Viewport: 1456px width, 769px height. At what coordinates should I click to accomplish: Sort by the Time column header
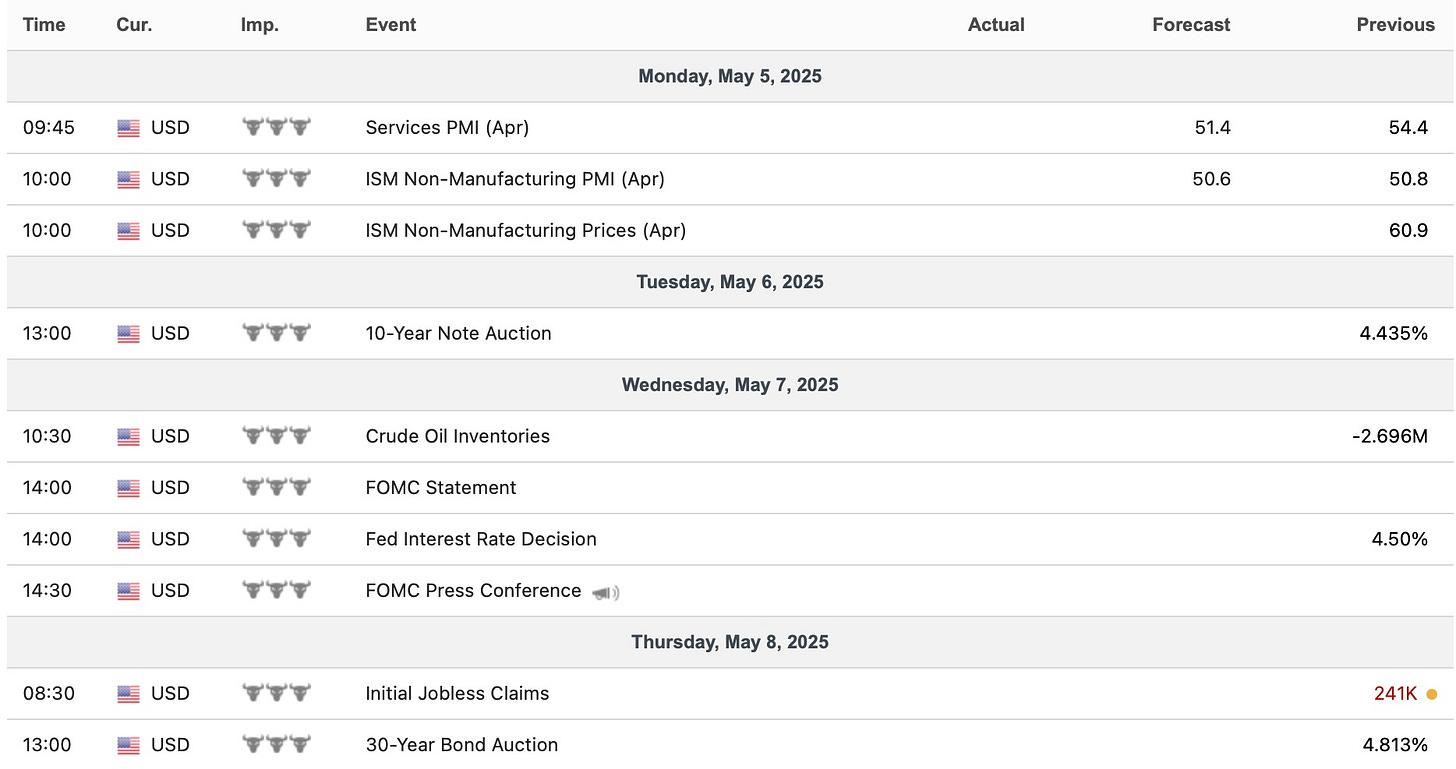[x=44, y=25]
